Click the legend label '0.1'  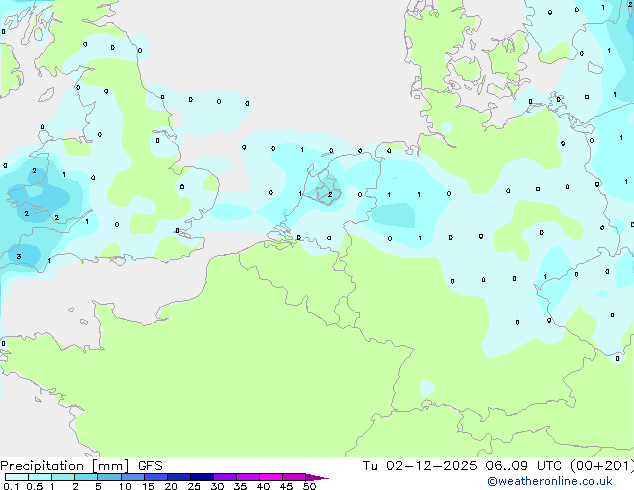[11, 486]
